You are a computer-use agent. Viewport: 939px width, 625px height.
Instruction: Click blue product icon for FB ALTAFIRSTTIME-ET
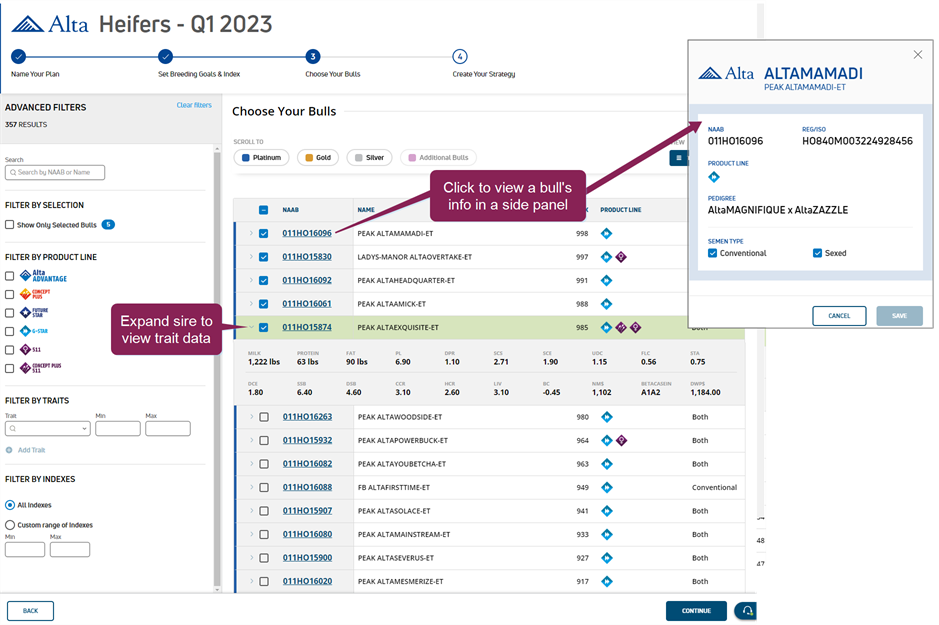tap(607, 487)
